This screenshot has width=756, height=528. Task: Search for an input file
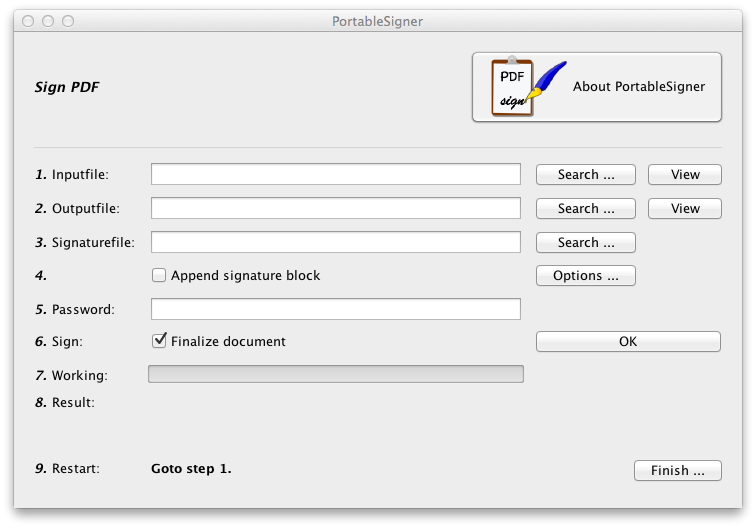point(586,175)
